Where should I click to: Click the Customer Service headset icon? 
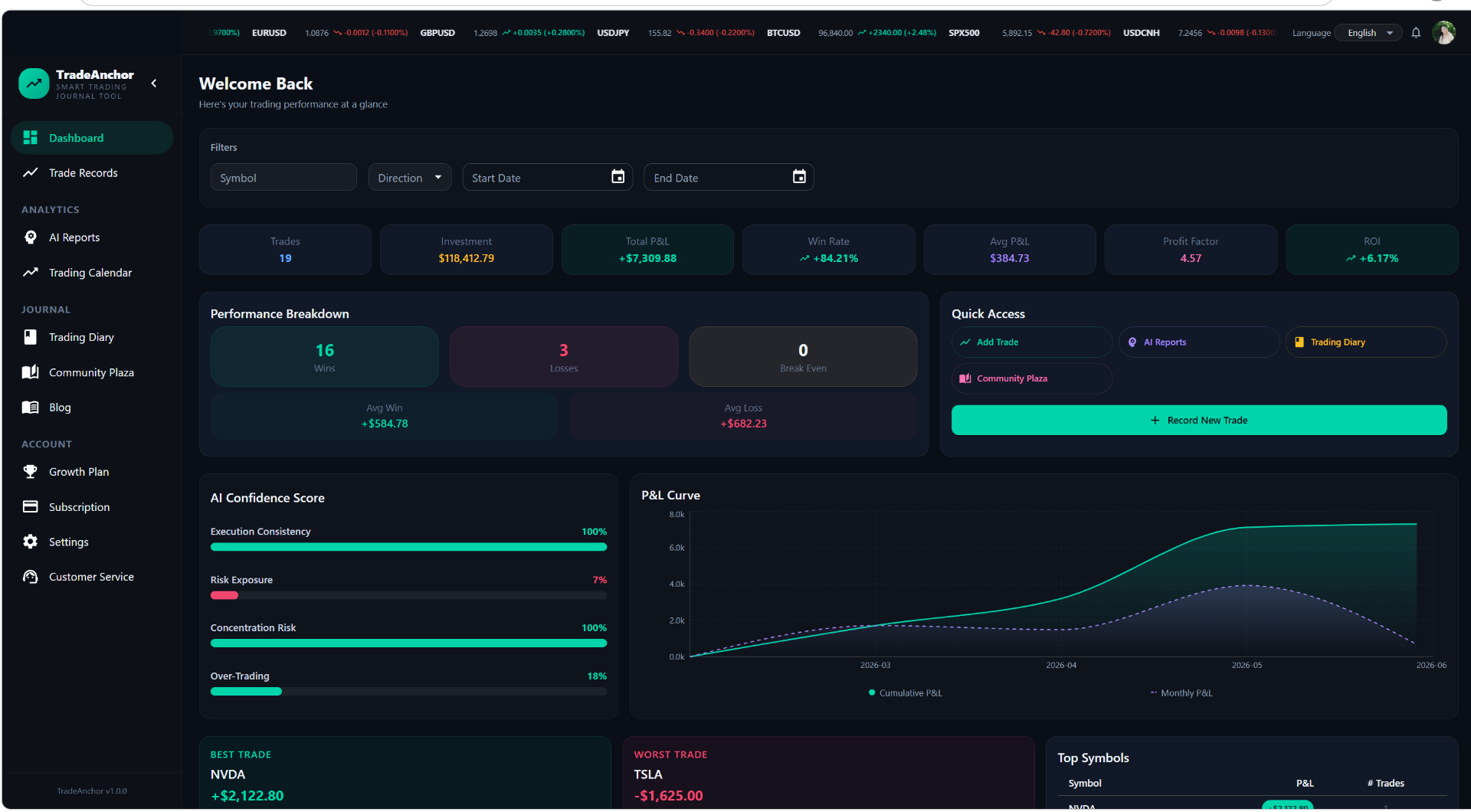[x=31, y=577]
